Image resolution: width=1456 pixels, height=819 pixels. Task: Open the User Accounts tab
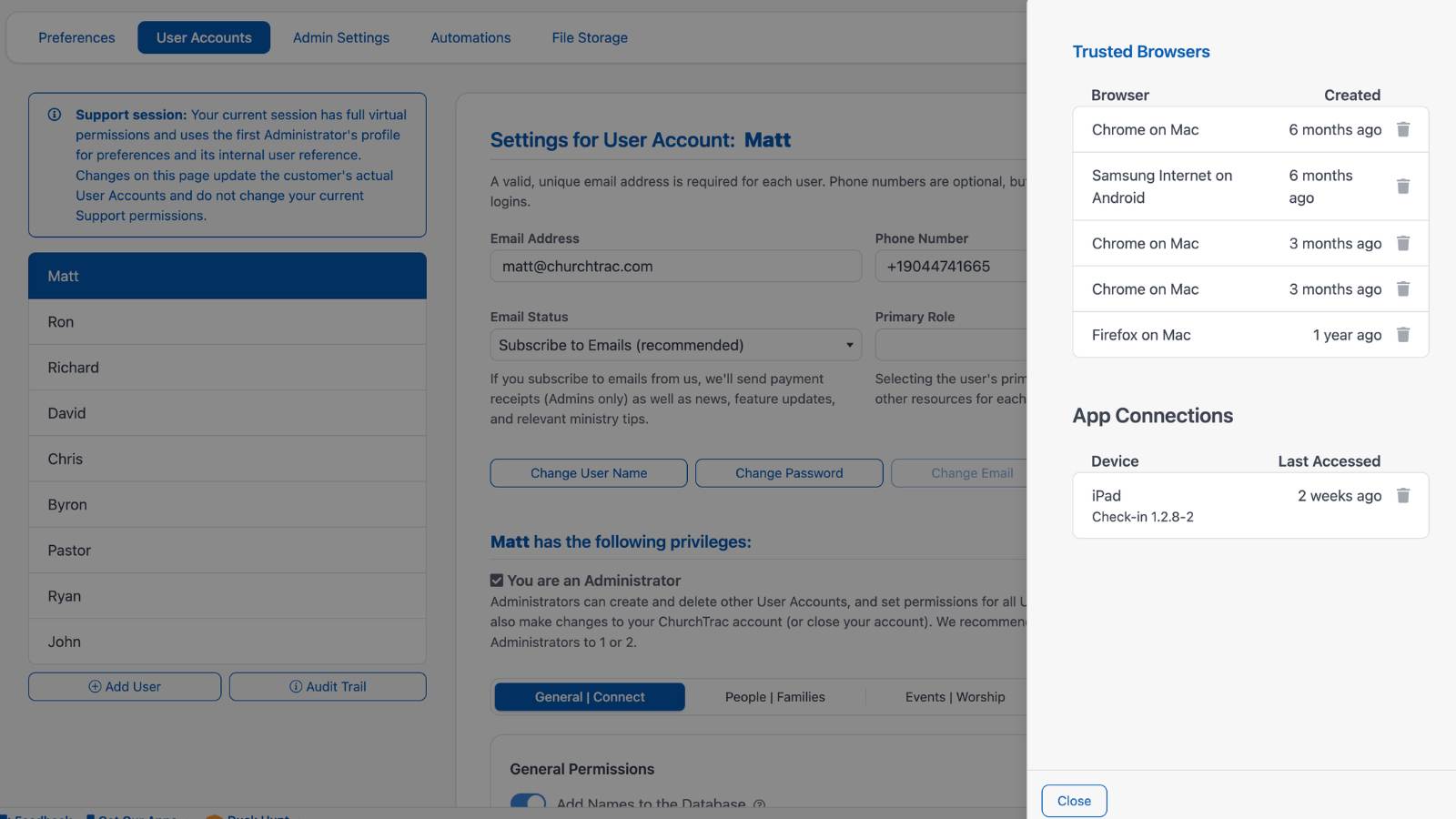coord(204,37)
